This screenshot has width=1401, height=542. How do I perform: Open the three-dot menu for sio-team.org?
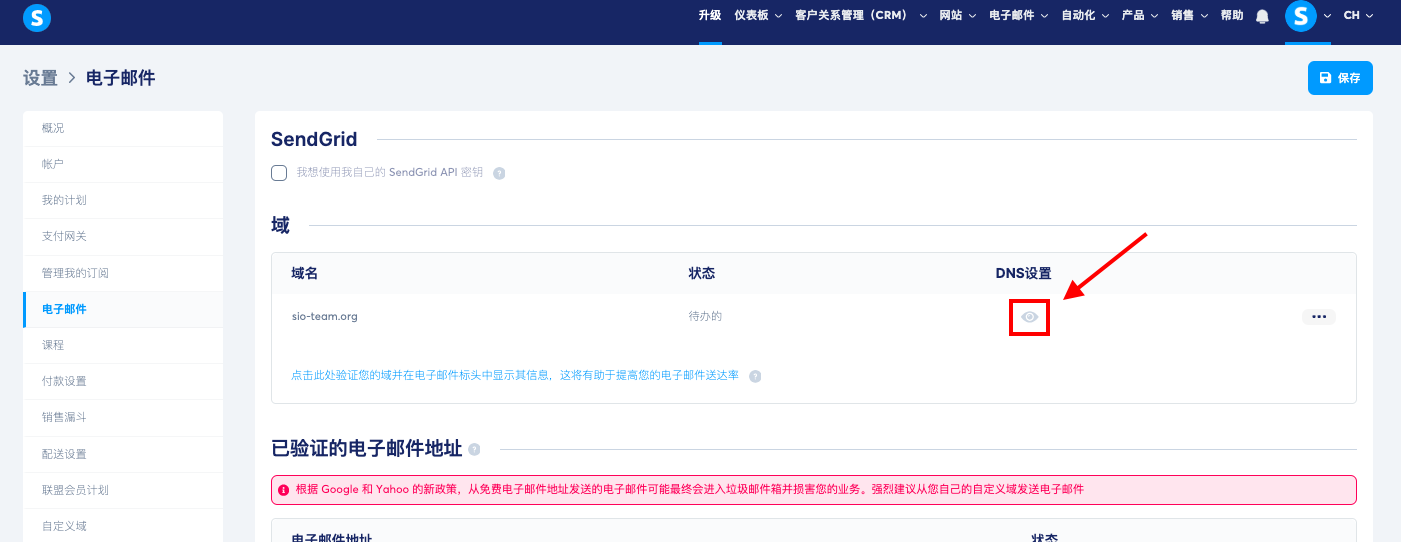(1318, 317)
